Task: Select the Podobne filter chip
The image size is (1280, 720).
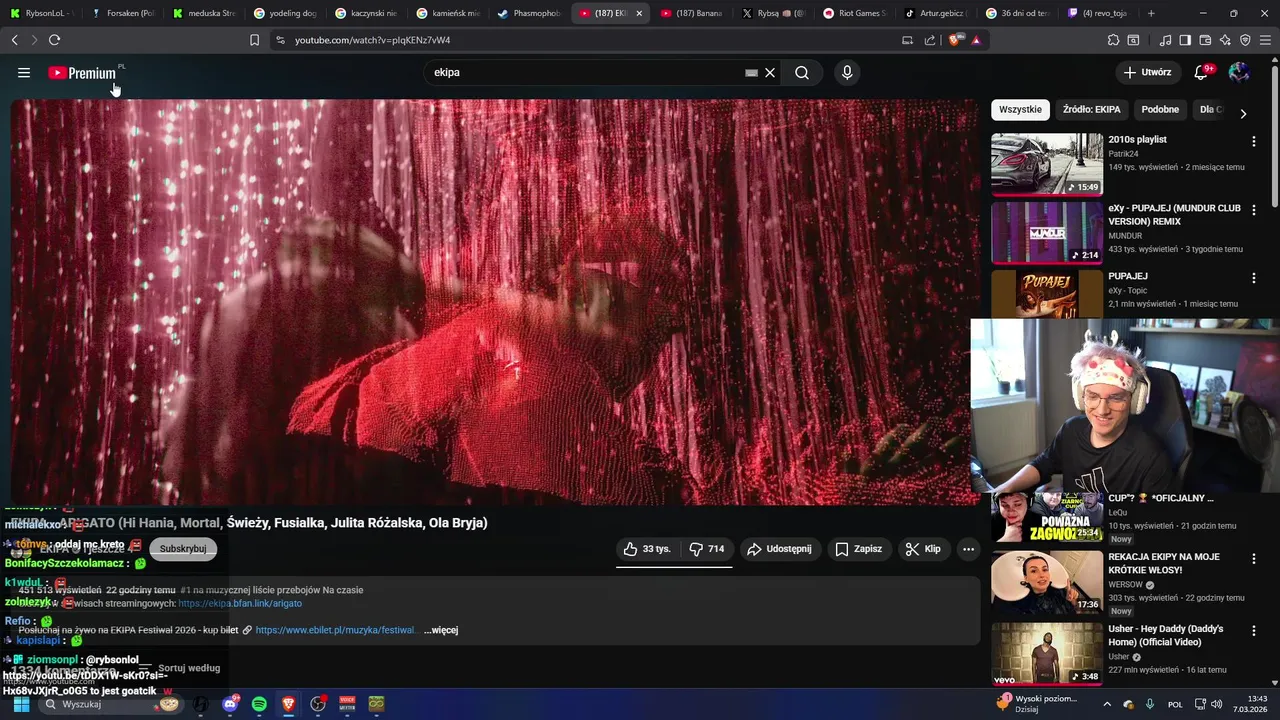Action: (1160, 109)
